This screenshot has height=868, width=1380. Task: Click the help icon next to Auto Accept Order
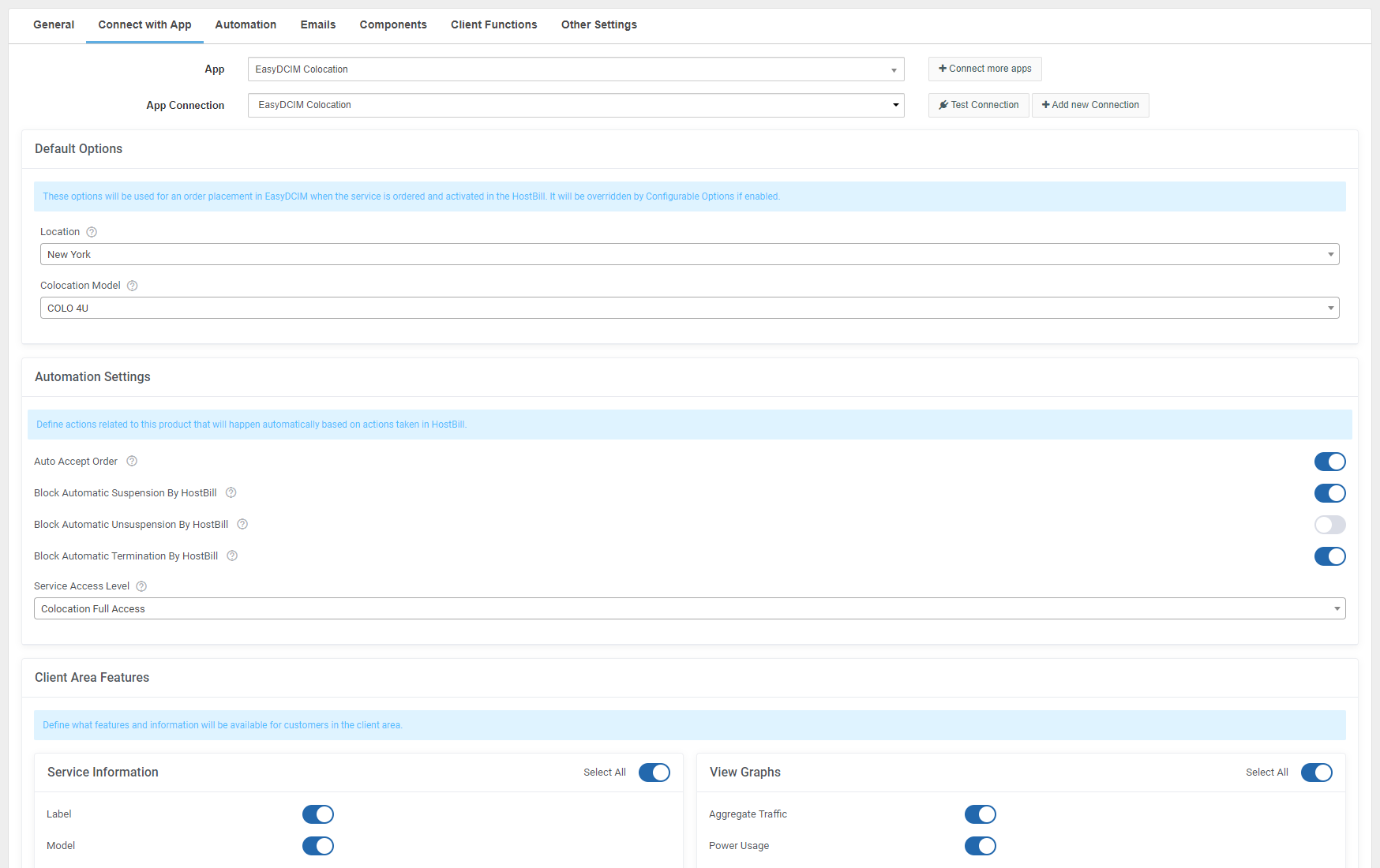pos(132,462)
